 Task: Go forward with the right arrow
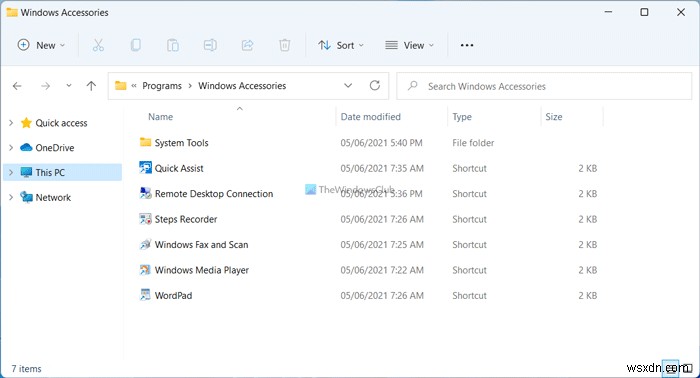(x=45, y=86)
